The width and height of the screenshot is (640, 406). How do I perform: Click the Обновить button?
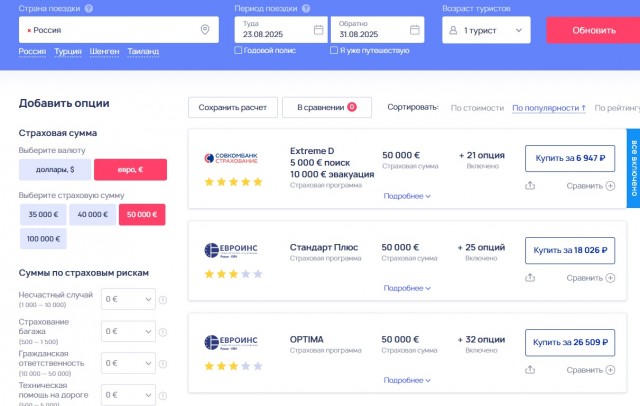click(593, 30)
